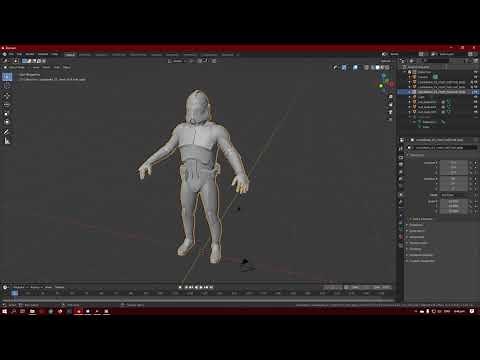Open the timeline editor type icon
Image resolution: width=480 pixels, height=360 pixels.
tap(5, 287)
